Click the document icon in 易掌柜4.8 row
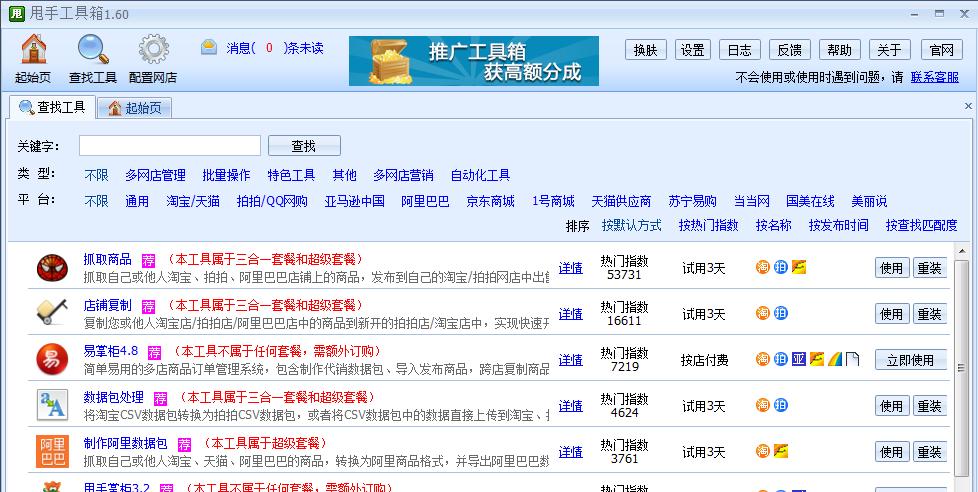This screenshot has width=978, height=492. click(853, 359)
